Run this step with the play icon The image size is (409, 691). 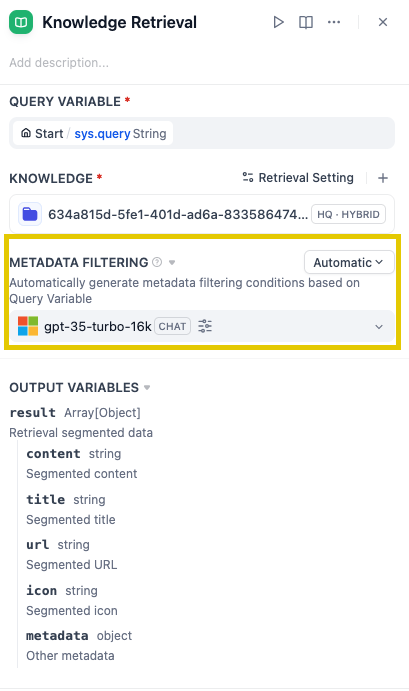click(x=278, y=22)
